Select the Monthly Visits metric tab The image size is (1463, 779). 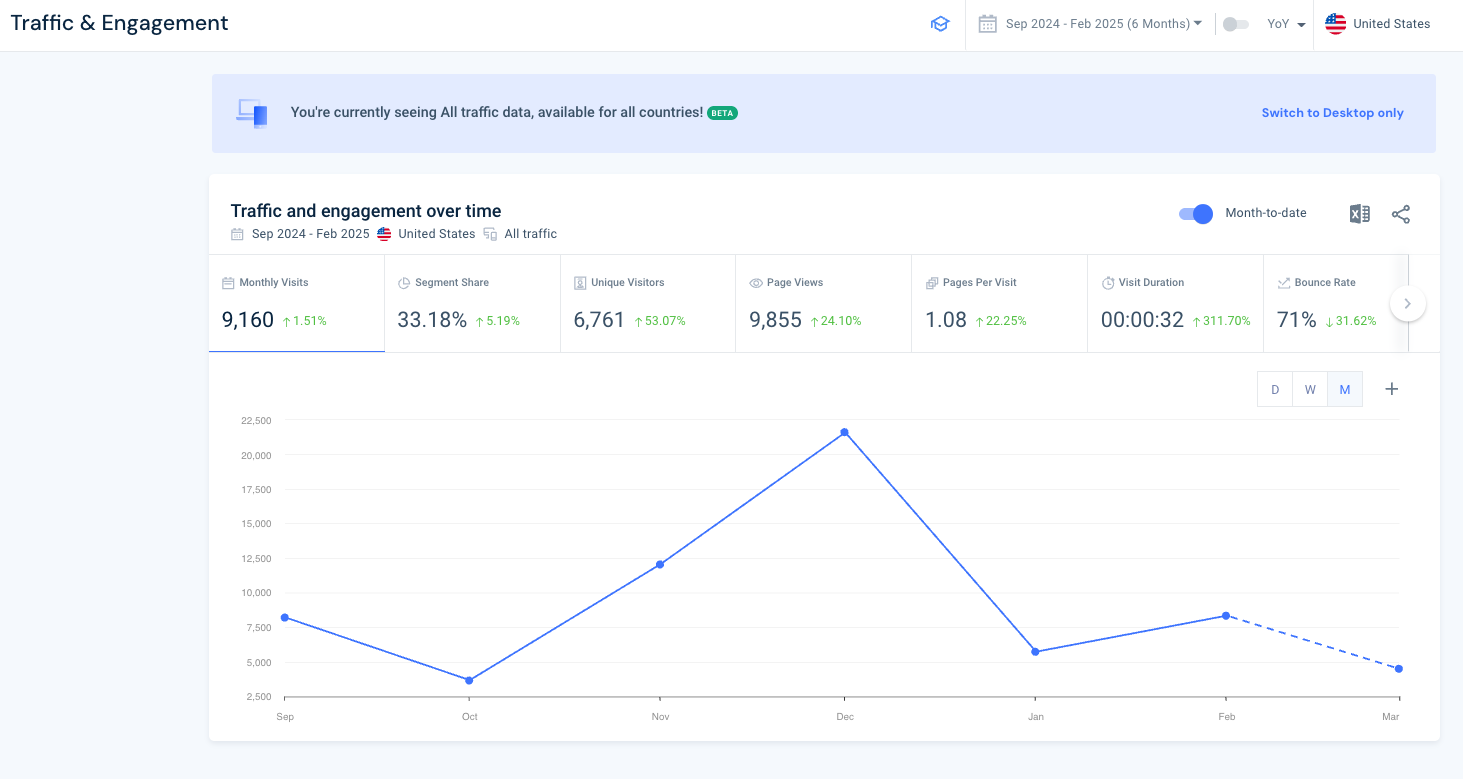click(x=296, y=303)
